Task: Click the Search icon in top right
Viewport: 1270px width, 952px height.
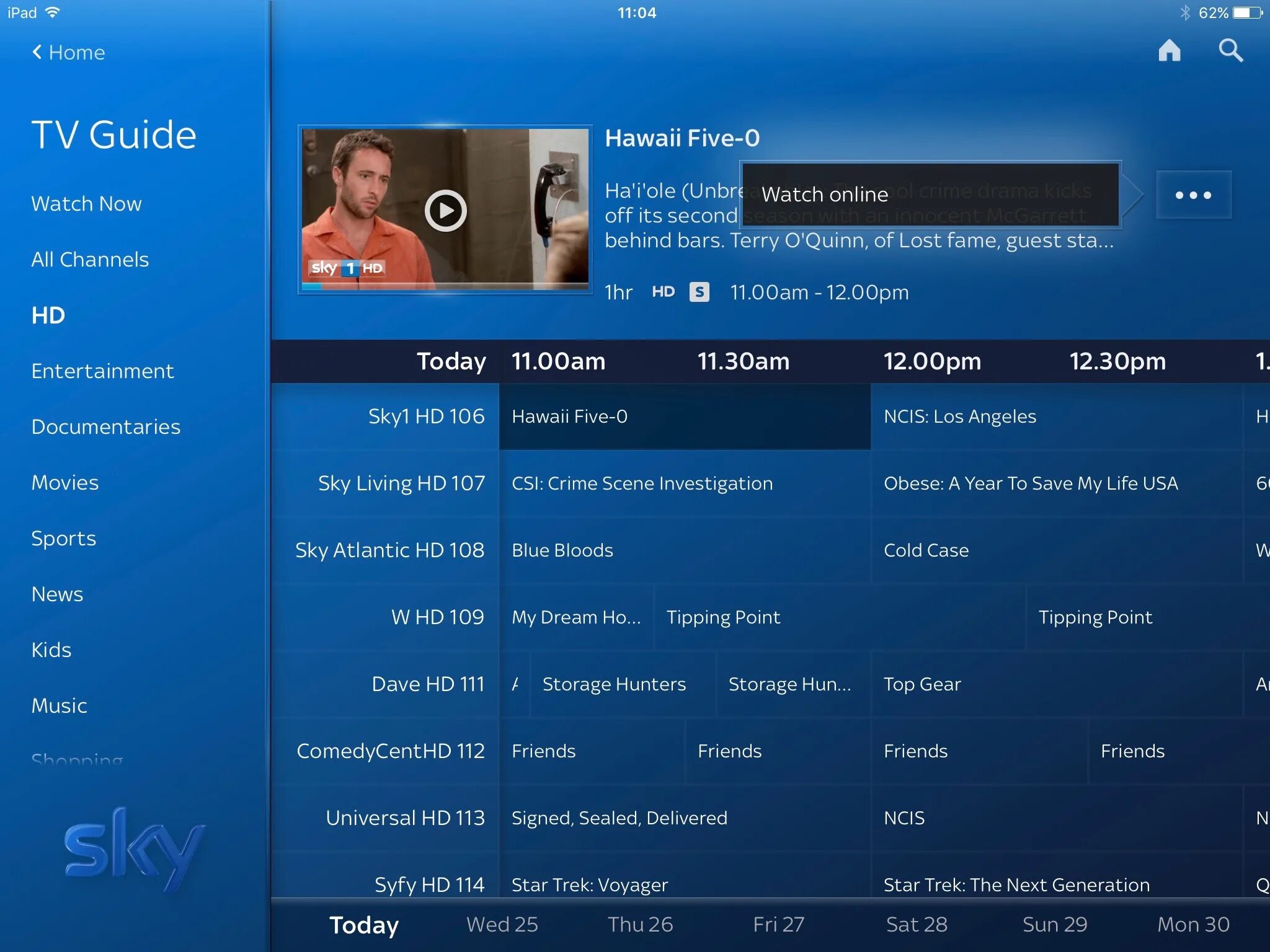Action: tap(1233, 50)
